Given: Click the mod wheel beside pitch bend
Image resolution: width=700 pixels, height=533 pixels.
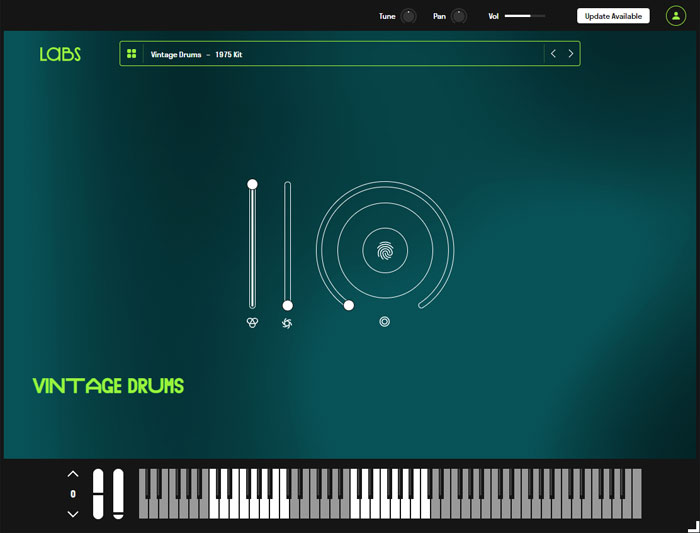Looking at the screenshot, I should click(x=118, y=494).
